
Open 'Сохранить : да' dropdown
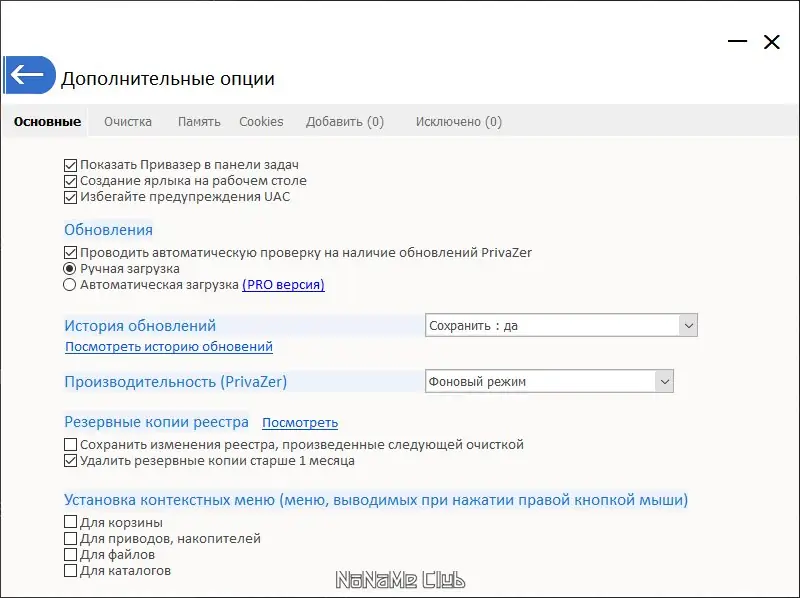(x=561, y=325)
